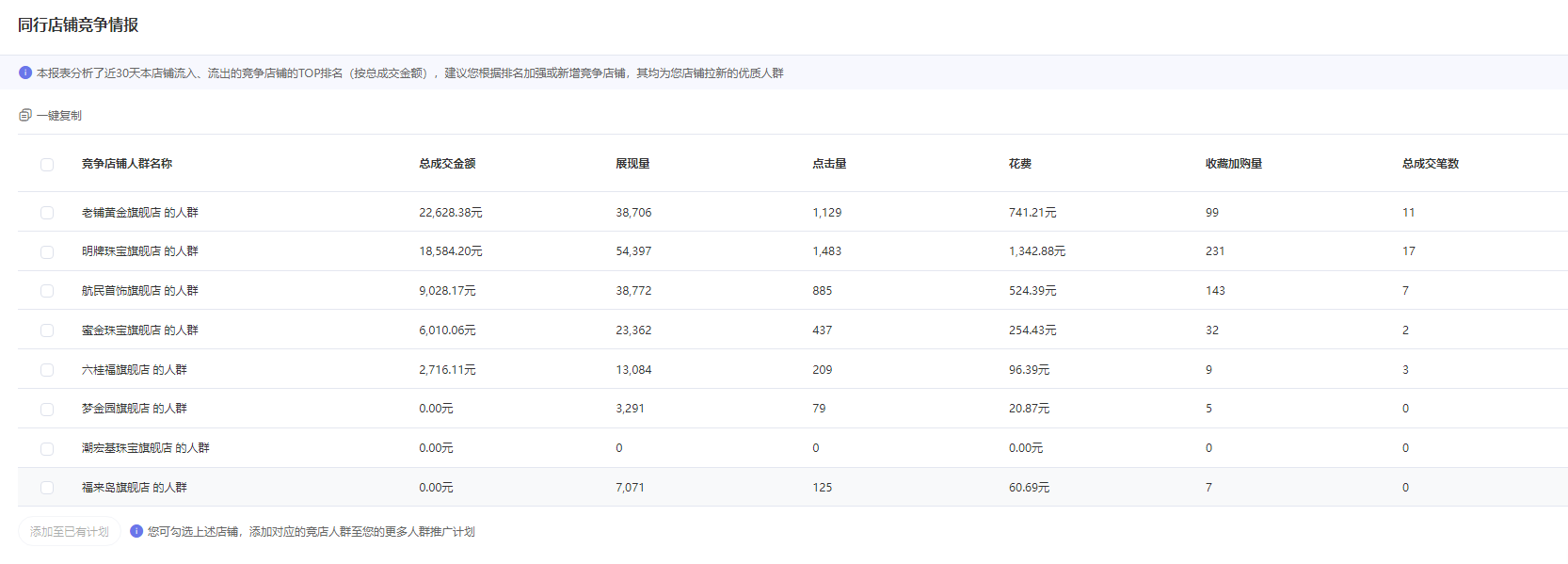This screenshot has height=564, width=1568.
Task: Click the info icon in the report notice banner
Action: click(25, 73)
